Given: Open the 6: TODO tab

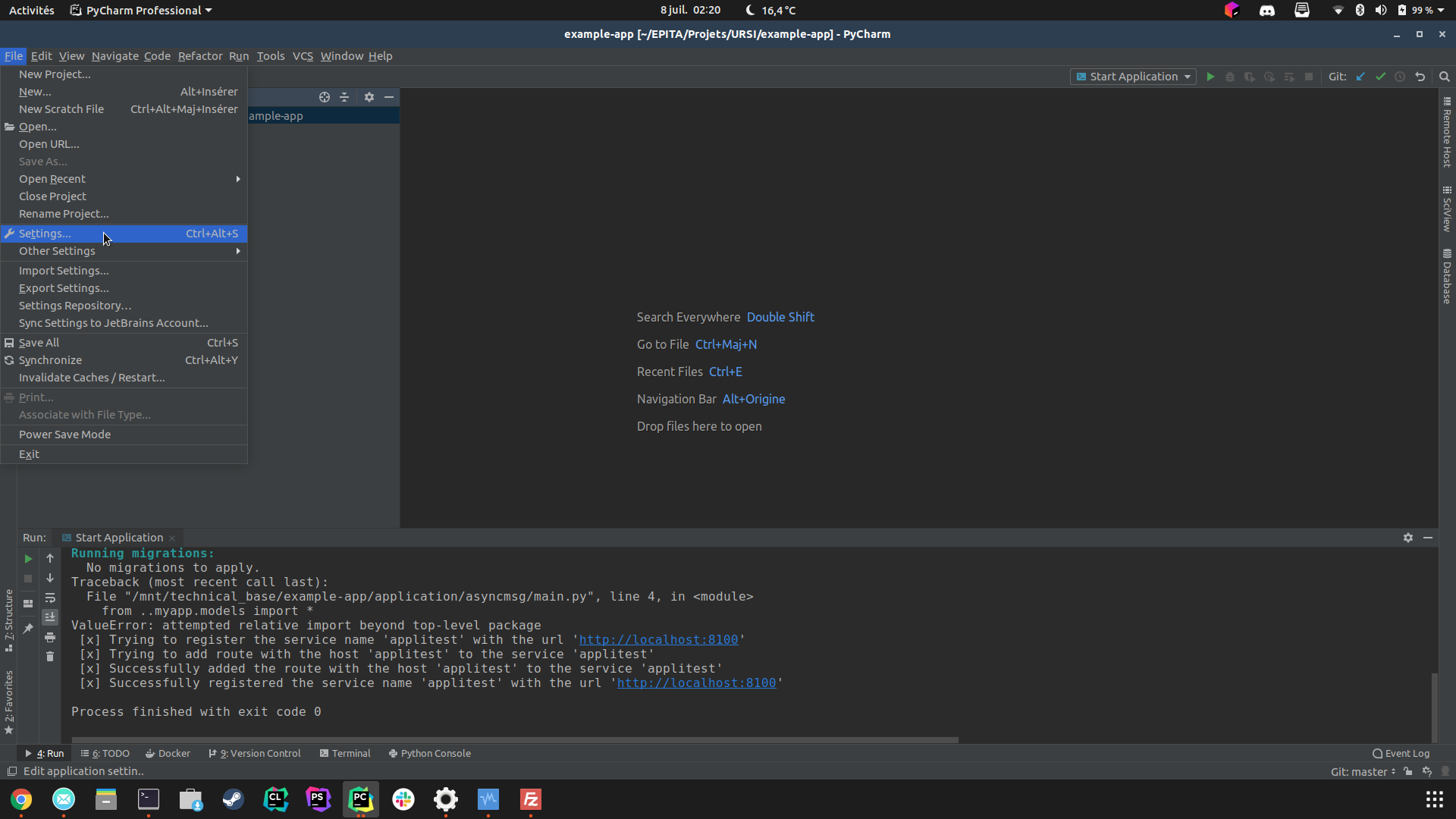Looking at the screenshot, I should point(105,754).
